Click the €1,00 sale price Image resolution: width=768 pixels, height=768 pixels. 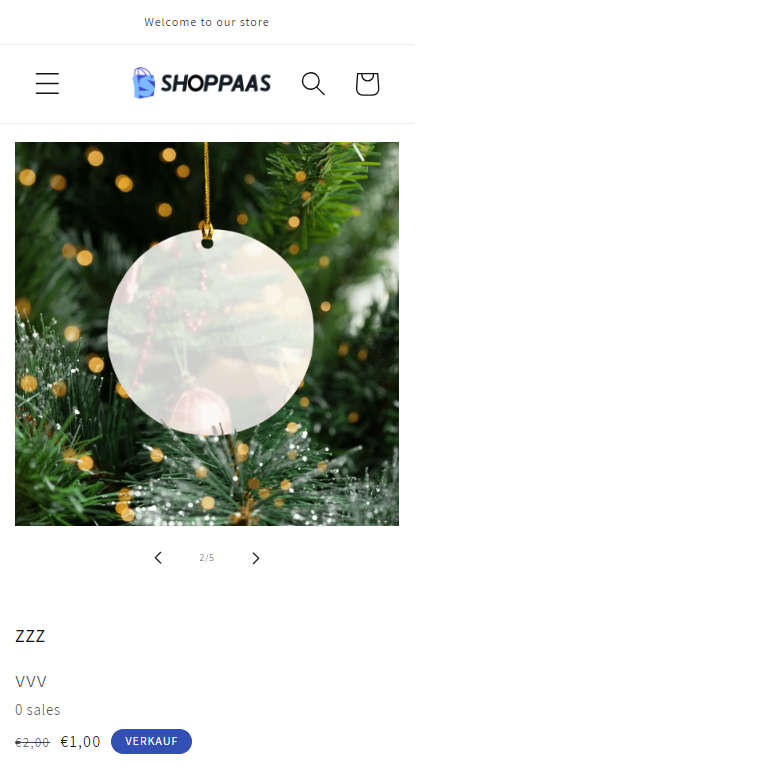[80, 742]
